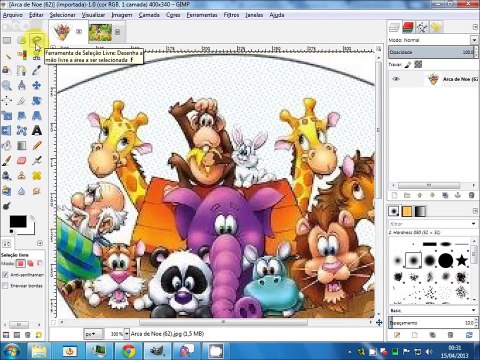The width and height of the screenshot is (480, 360).
Task: Delete the current layer
Action: click(x=471, y=195)
